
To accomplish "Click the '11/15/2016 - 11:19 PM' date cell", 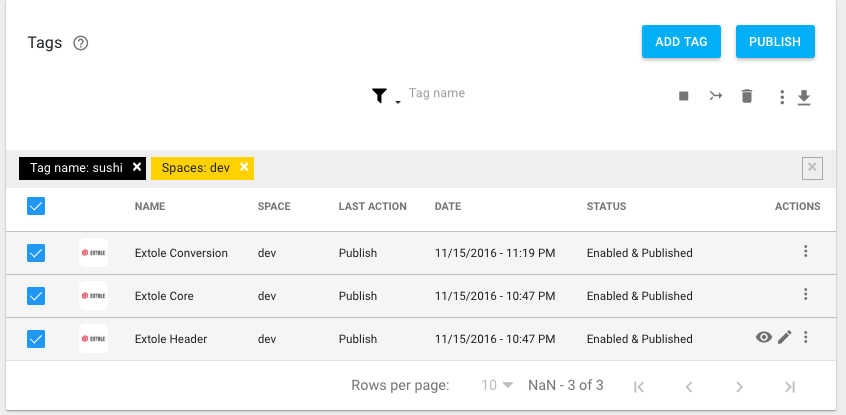I will coord(495,253).
